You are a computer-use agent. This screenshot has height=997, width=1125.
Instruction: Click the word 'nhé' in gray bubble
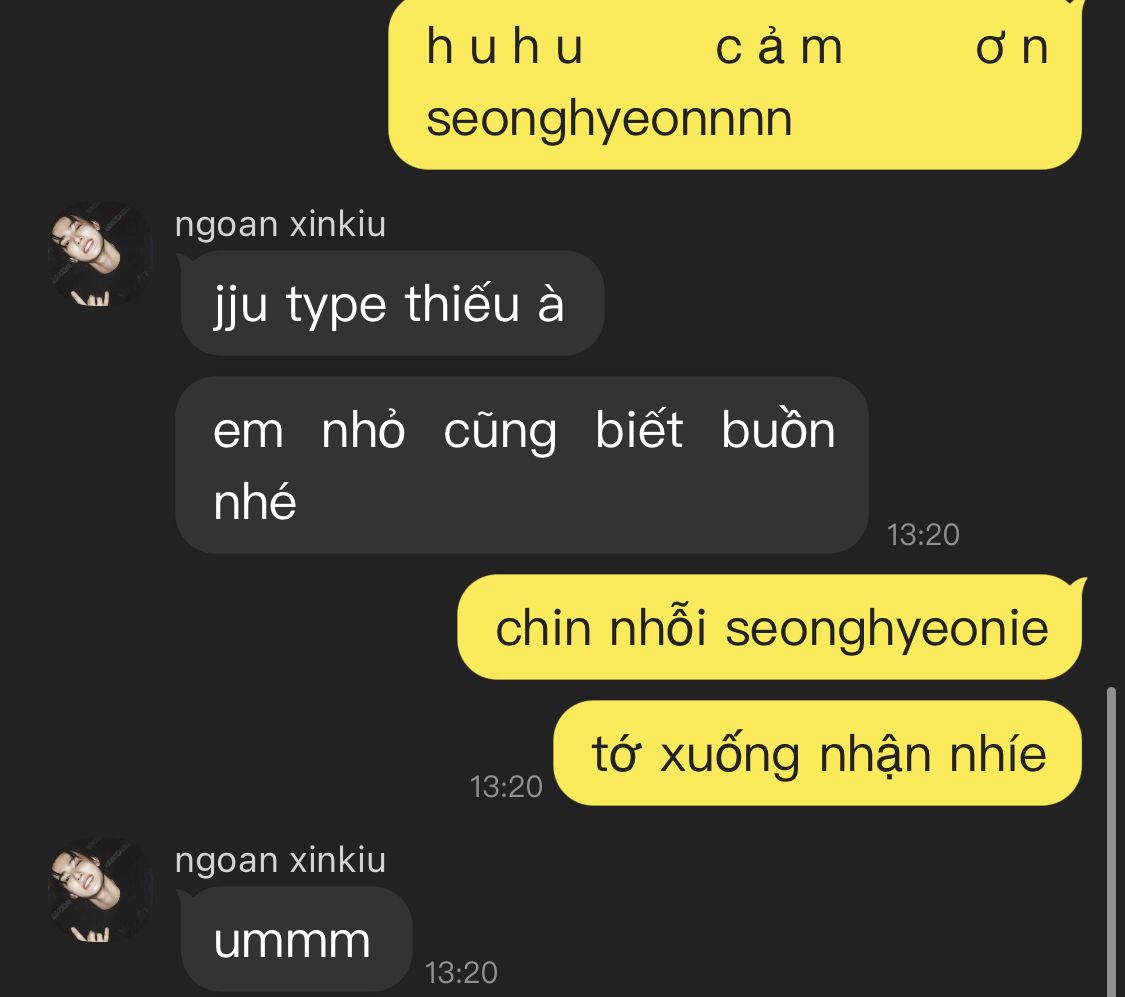click(255, 500)
